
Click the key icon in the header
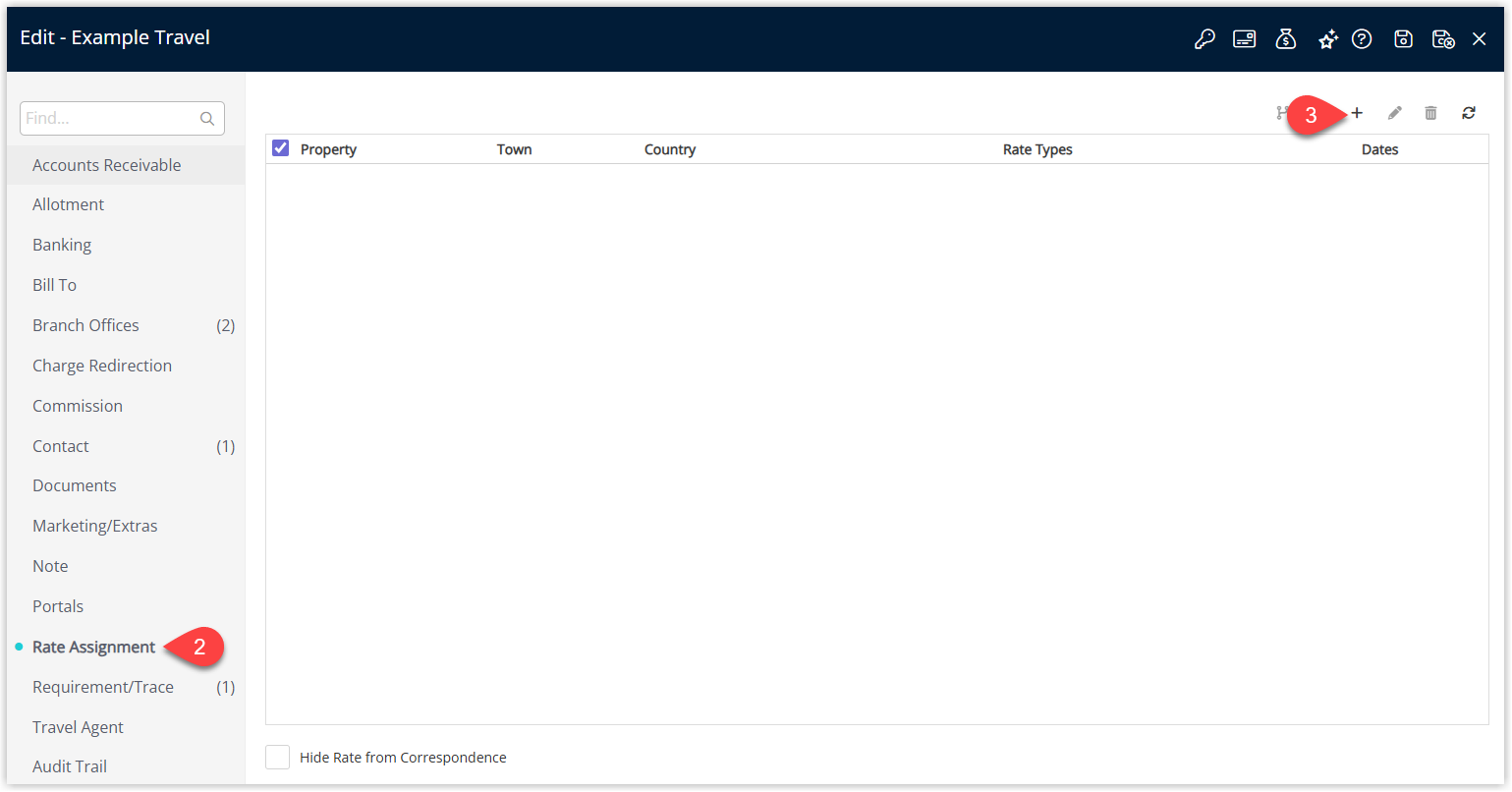tap(1204, 39)
